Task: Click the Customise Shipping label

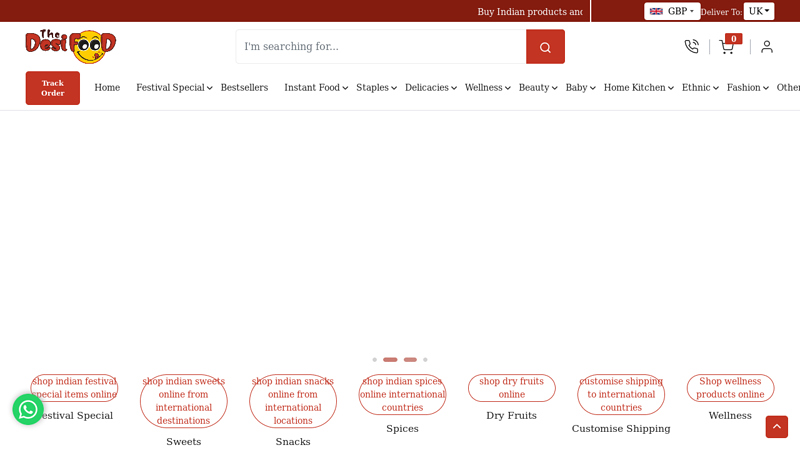Action: [621, 429]
